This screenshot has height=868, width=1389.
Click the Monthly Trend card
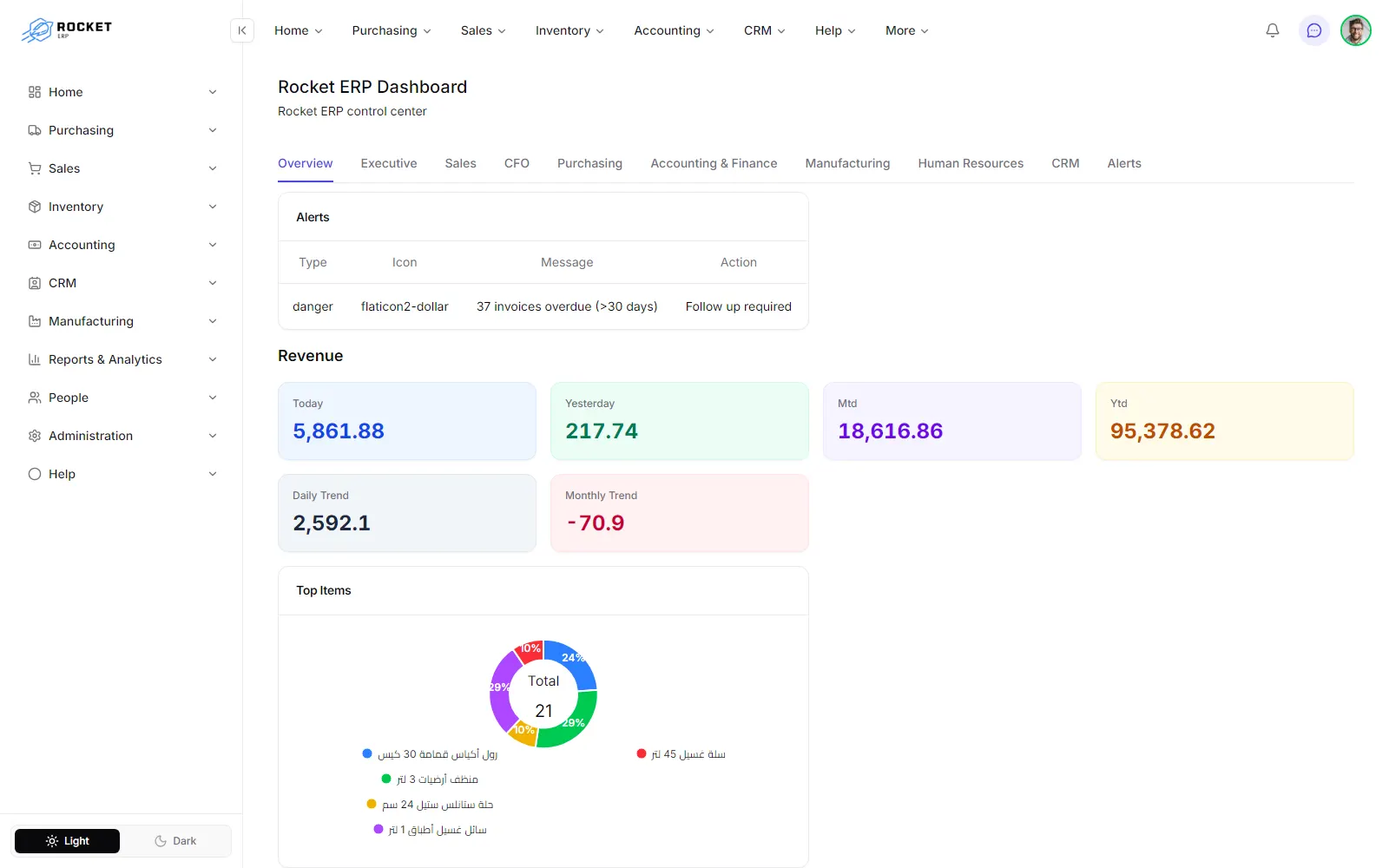[x=680, y=513]
